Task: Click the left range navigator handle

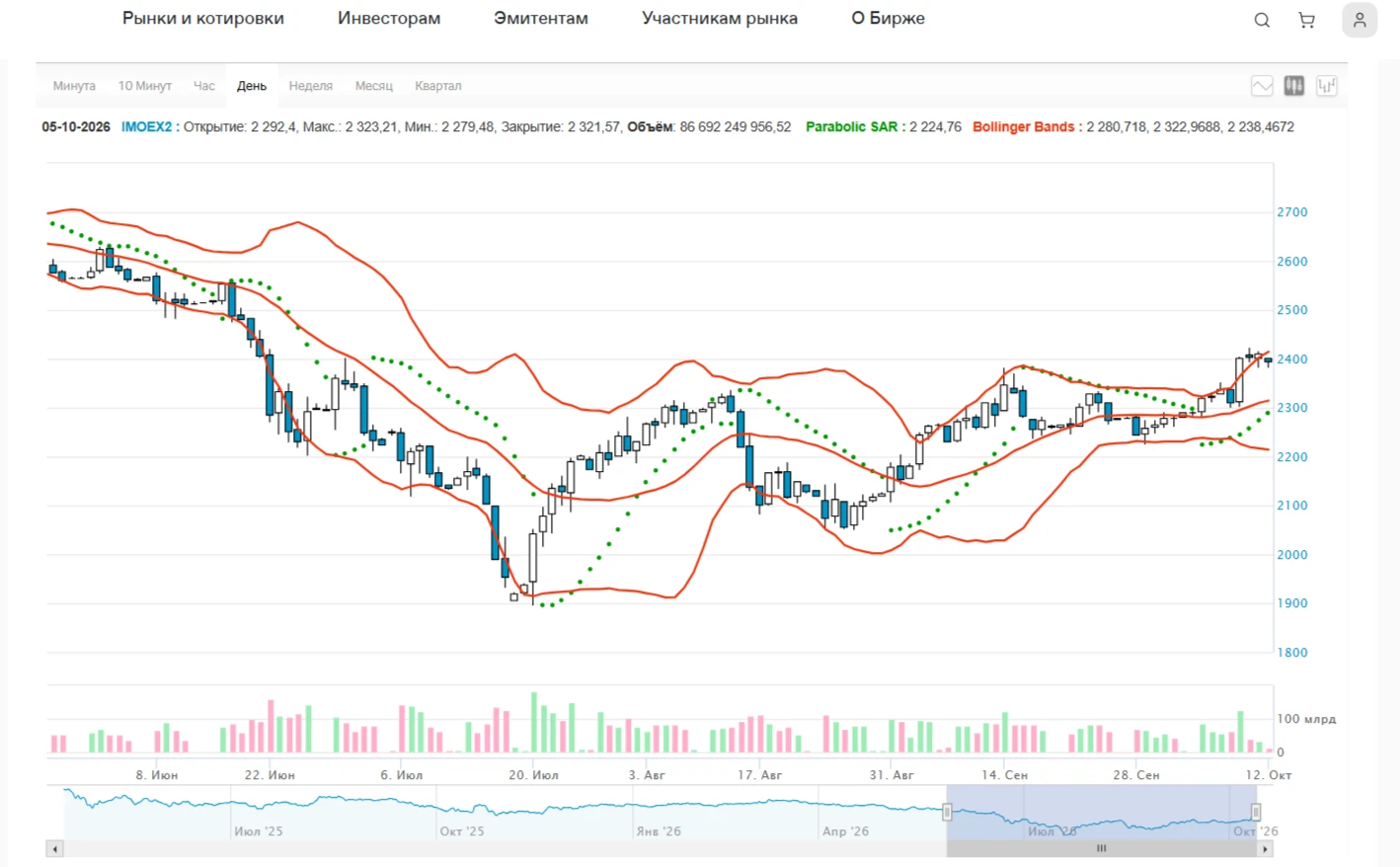Action: (x=947, y=812)
